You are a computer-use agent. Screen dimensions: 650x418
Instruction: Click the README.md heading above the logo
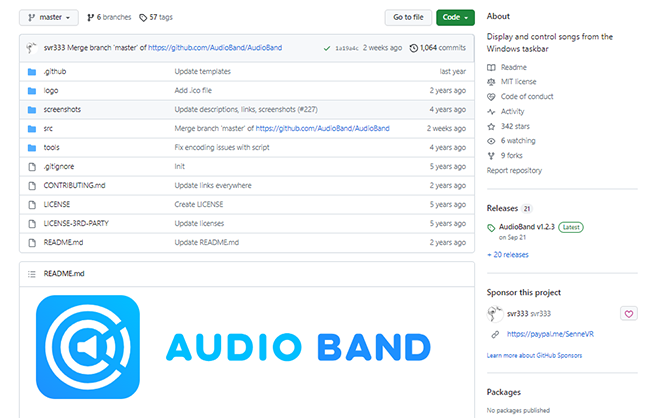coord(64,274)
